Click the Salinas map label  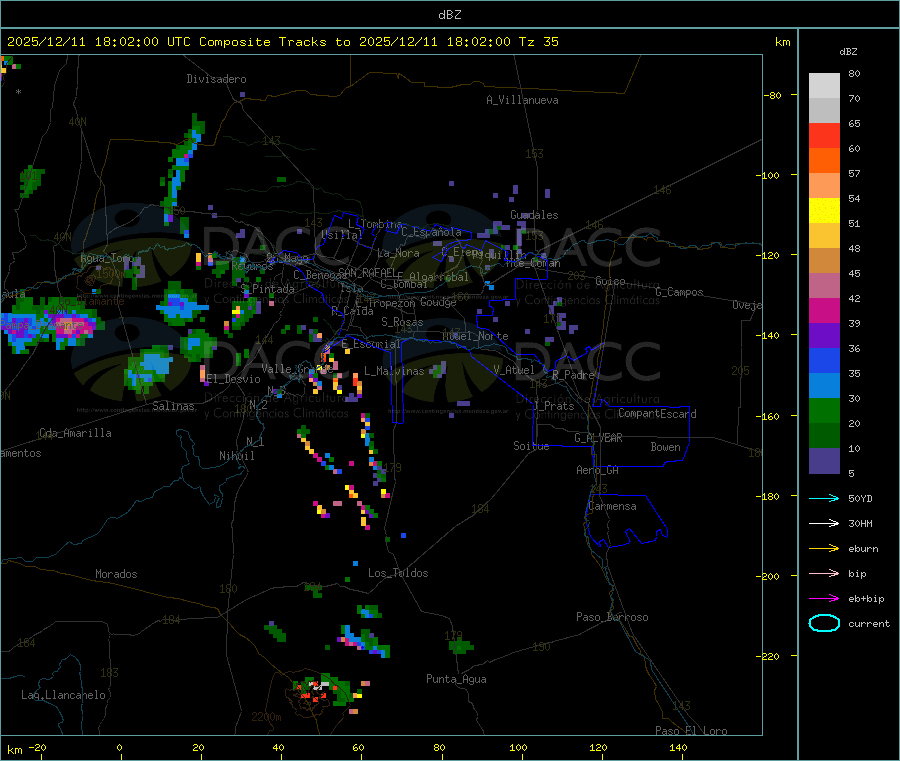[x=173, y=406]
